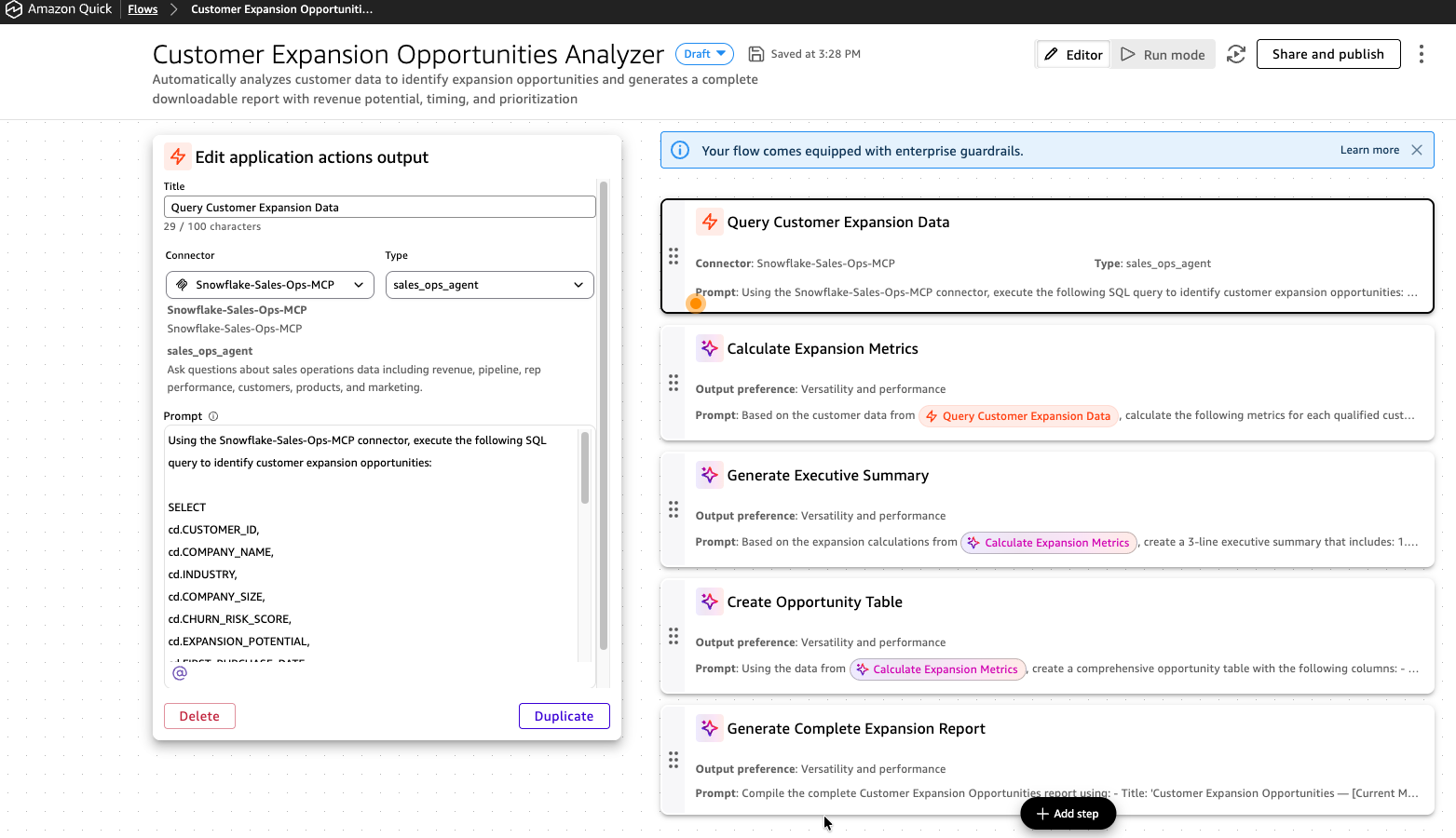Click the Amazon Quick logo icon
The width and height of the screenshot is (1456, 838).
(x=14, y=9)
